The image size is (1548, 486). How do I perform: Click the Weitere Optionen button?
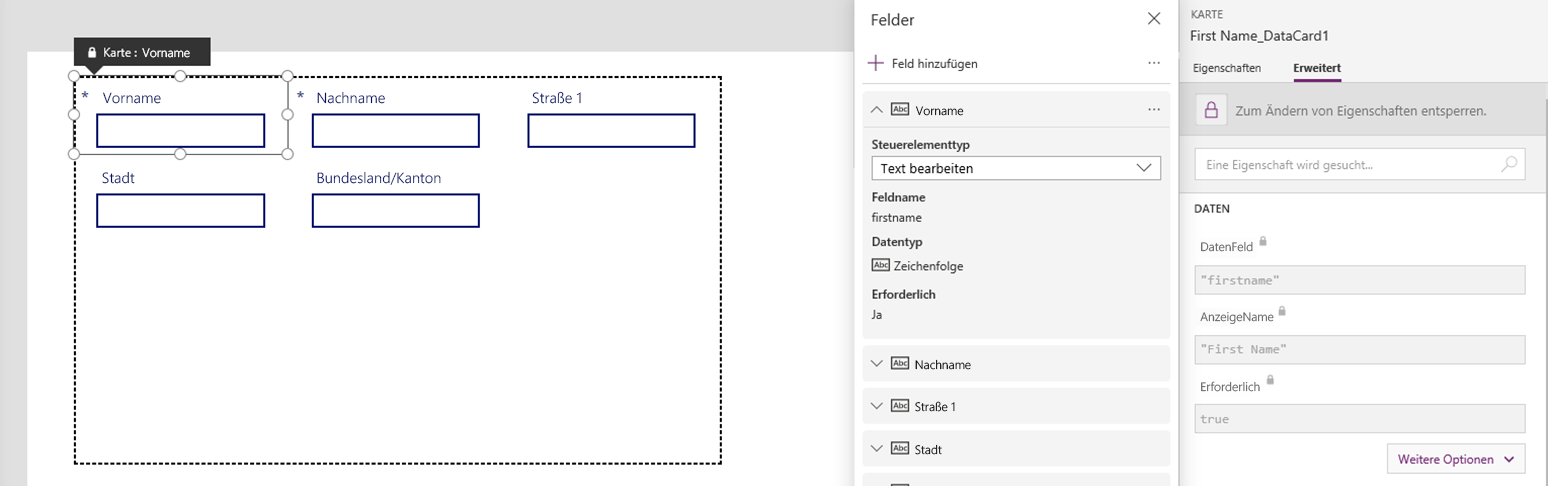[1455, 459]
